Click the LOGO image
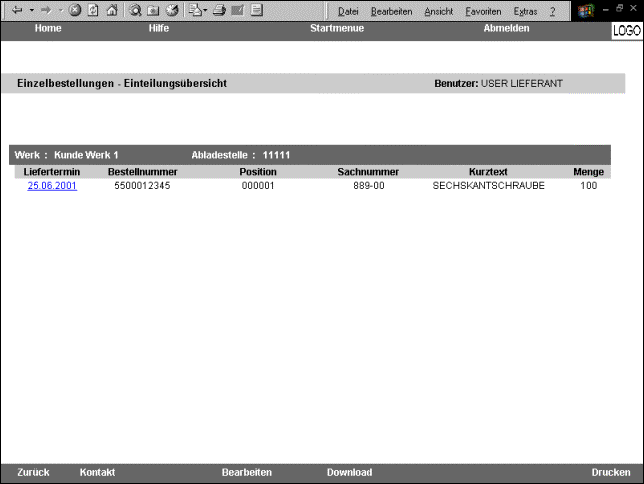The width and height of the screenshot is (644, 484). tap(626, 31)
